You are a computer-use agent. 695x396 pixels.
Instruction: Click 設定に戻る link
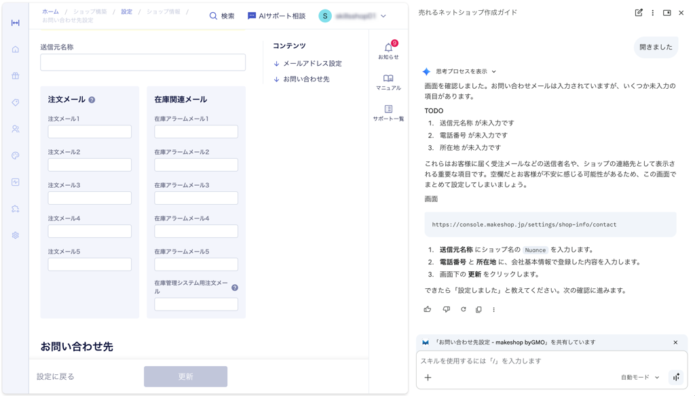click(55, 376)
